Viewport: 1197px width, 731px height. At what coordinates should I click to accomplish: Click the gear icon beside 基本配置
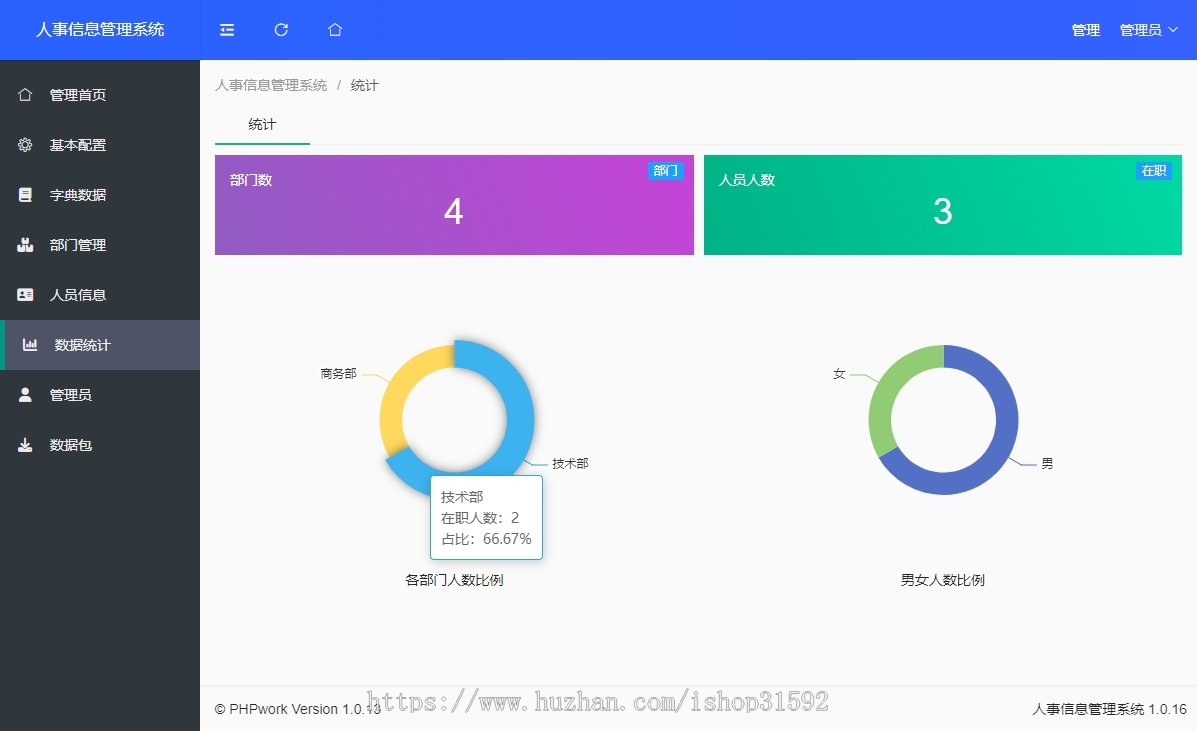tap(25, 145)
